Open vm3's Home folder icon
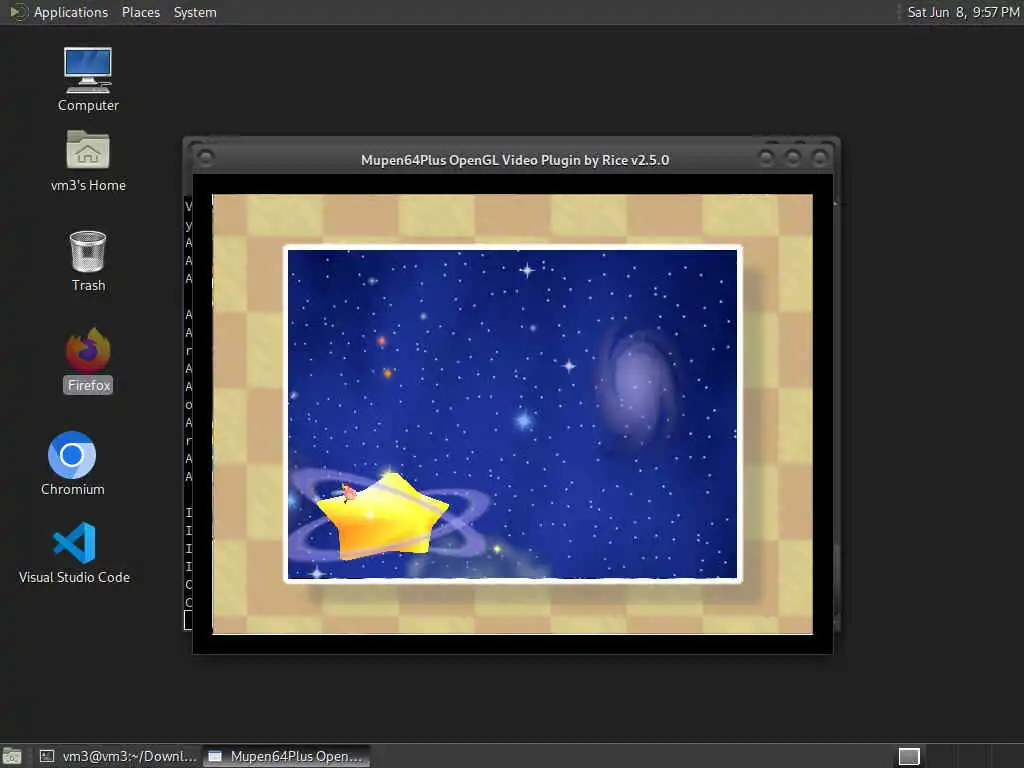 pyautogui.click(x=88, y=161)
